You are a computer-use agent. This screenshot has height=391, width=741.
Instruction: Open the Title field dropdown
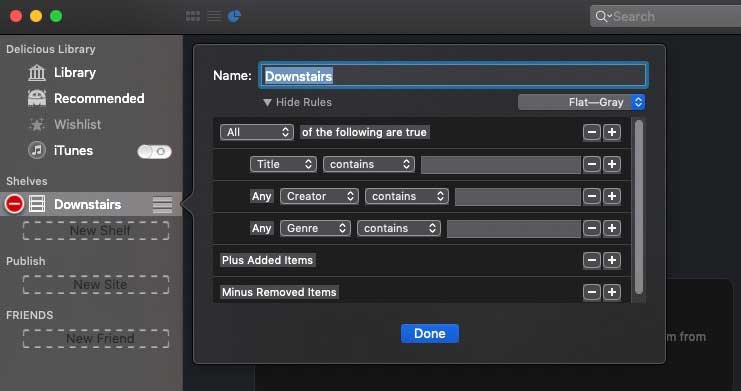click(283, 164)
